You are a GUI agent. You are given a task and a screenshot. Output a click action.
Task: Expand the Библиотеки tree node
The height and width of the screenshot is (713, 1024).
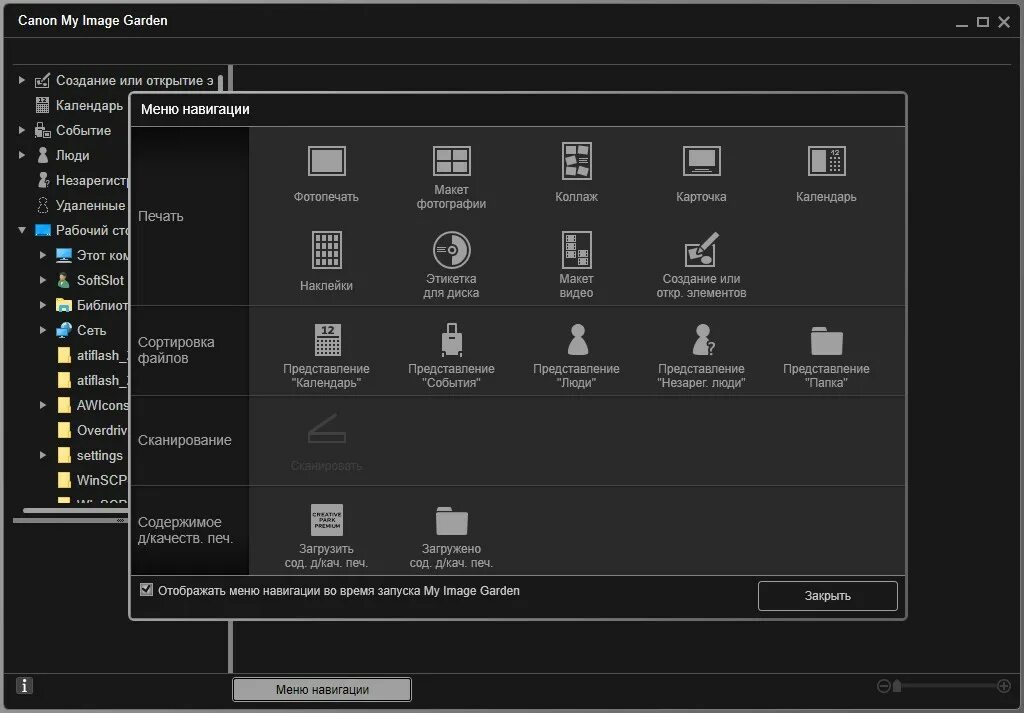pyautogui.click(x=42, y=305)
